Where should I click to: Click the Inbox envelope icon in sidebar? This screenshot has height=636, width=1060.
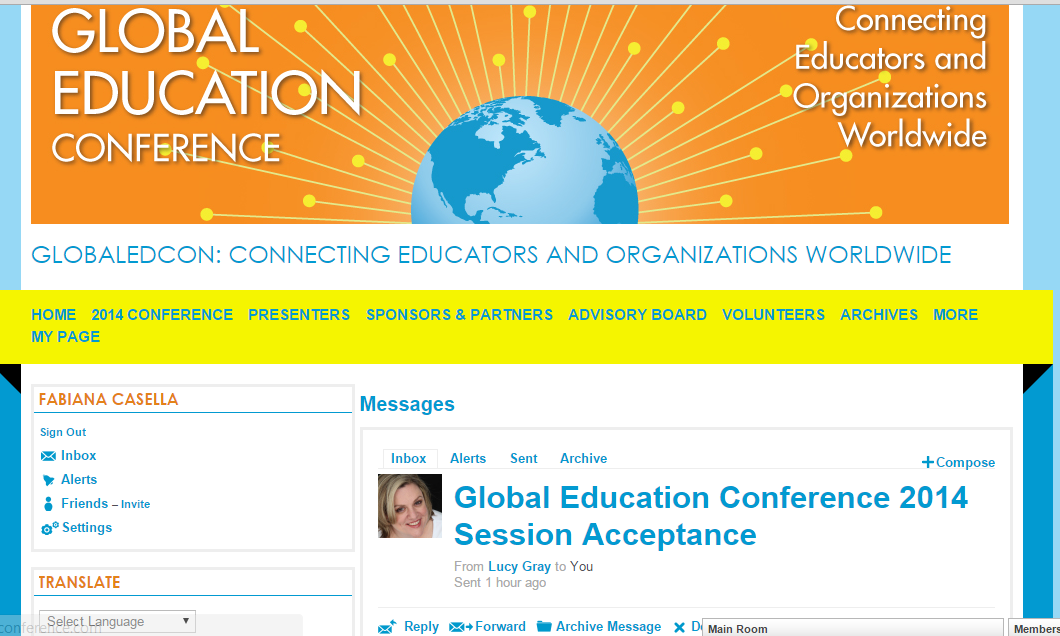[48, 456]
